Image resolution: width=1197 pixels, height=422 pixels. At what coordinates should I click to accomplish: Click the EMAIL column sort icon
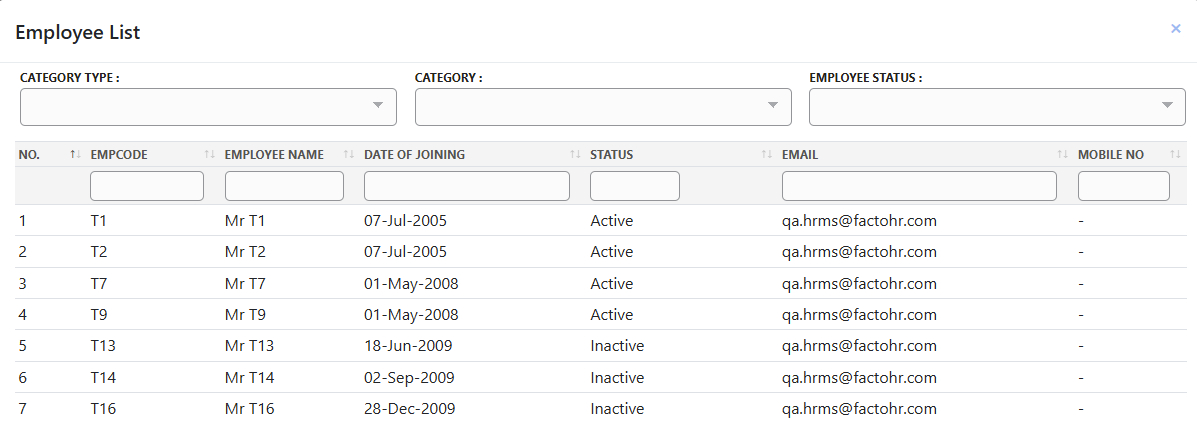pyautogui.click(x=1062, y=155)
